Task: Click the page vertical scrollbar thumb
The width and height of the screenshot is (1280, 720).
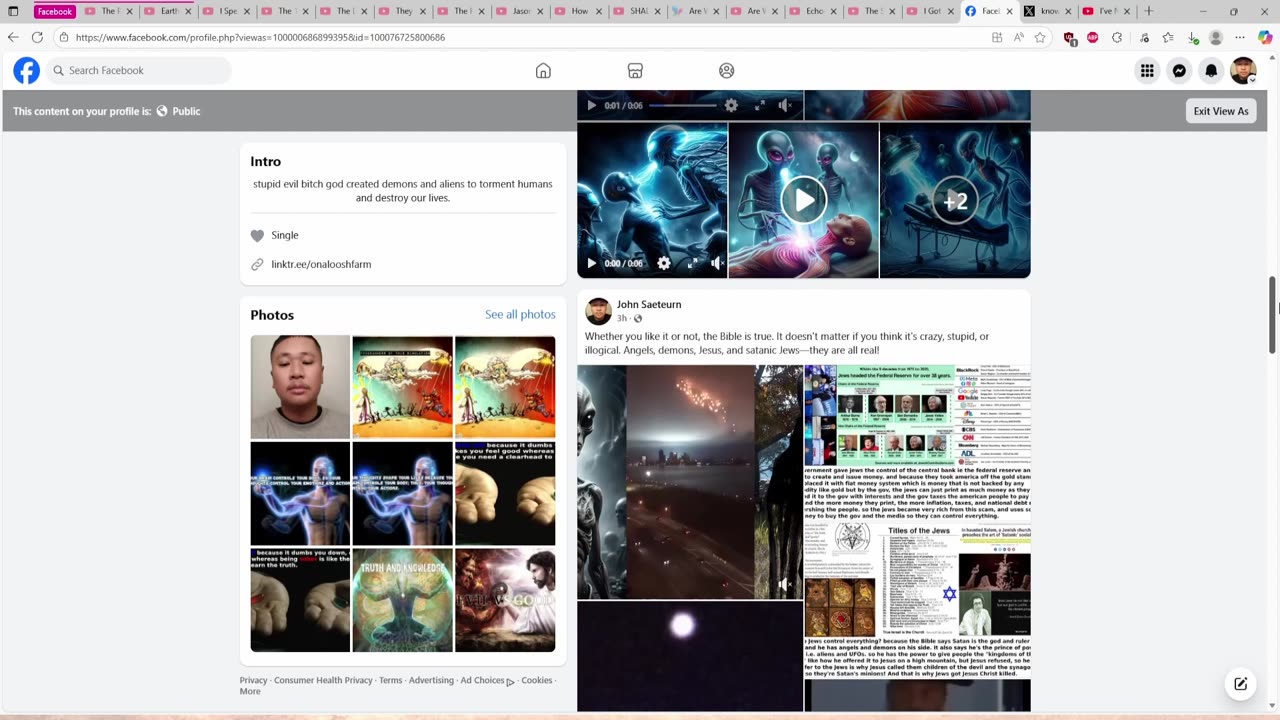Action: click(x=1272, y=315)
